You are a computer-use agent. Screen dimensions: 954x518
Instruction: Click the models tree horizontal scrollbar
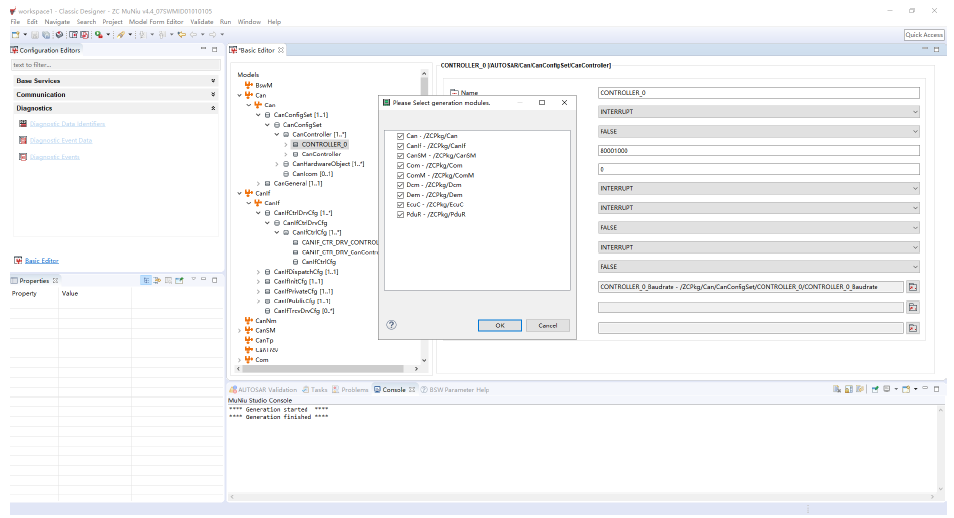click(323, 369)
